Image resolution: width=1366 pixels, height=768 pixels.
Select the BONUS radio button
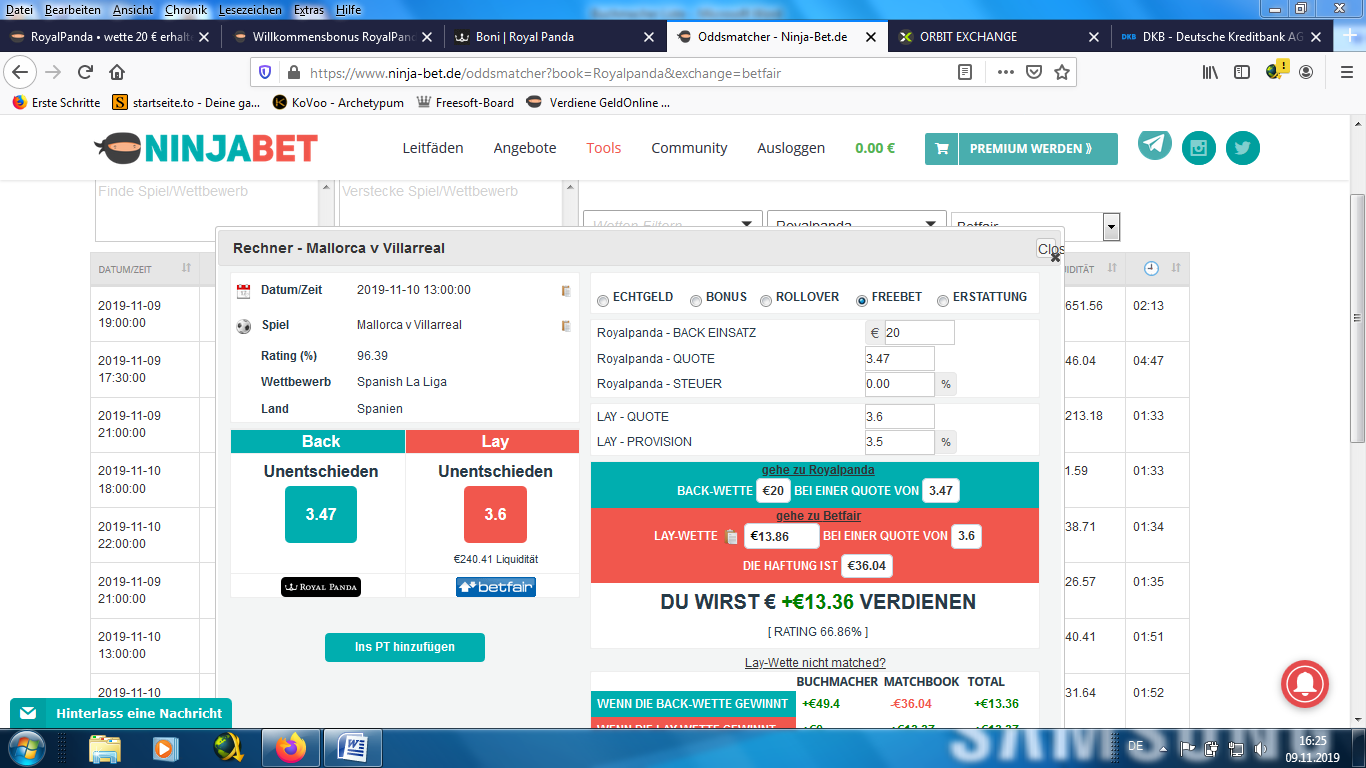click(695, 300)
